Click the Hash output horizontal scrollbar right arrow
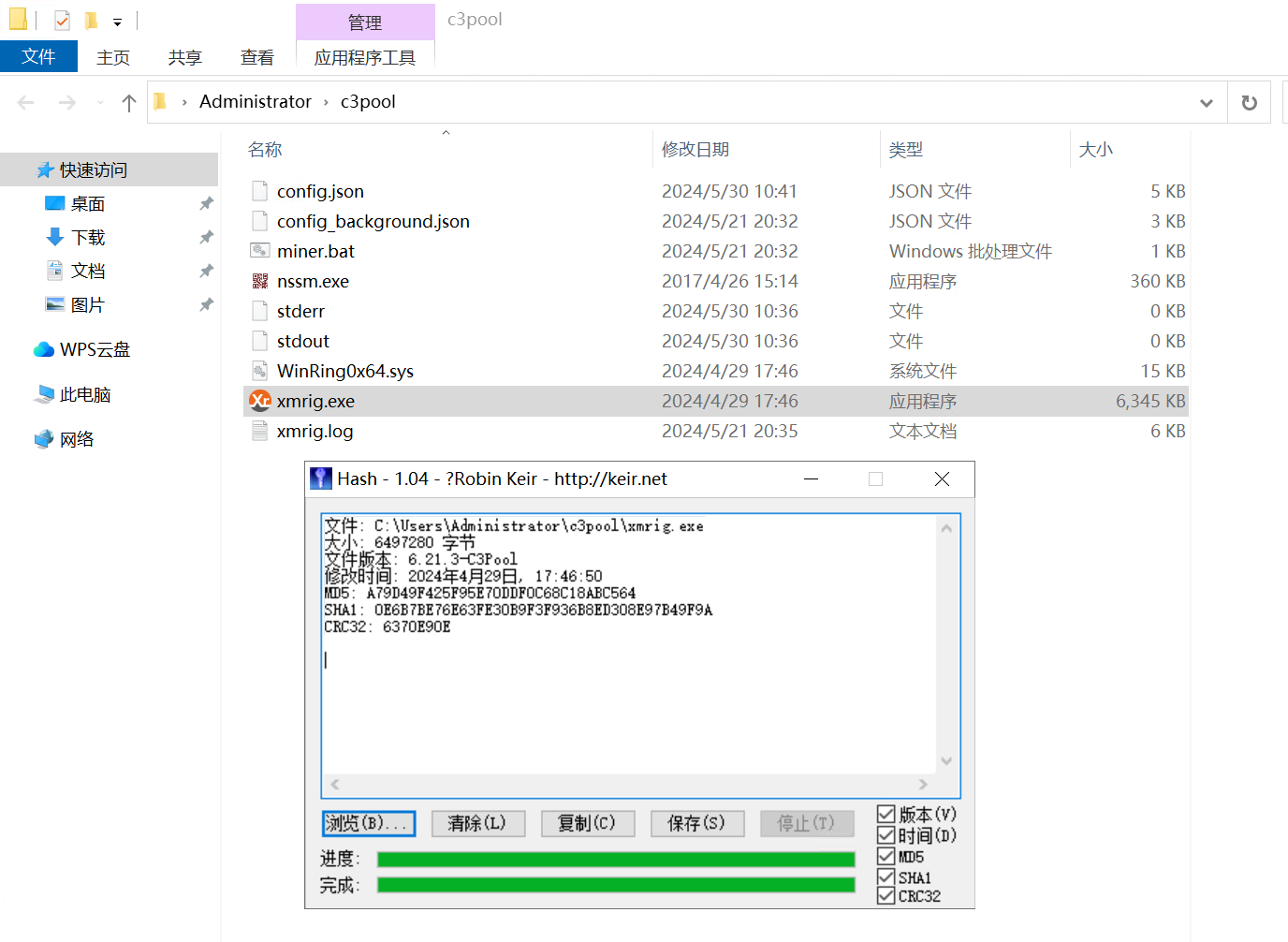The height and width of the screenshot is (942, 1288). 923,785
